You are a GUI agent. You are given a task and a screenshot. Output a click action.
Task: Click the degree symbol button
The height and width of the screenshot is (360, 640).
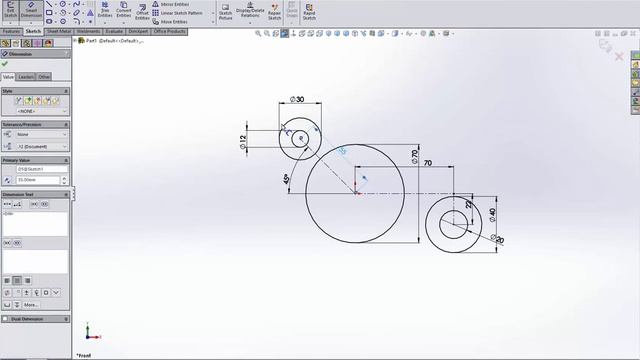tap(17, 293)
